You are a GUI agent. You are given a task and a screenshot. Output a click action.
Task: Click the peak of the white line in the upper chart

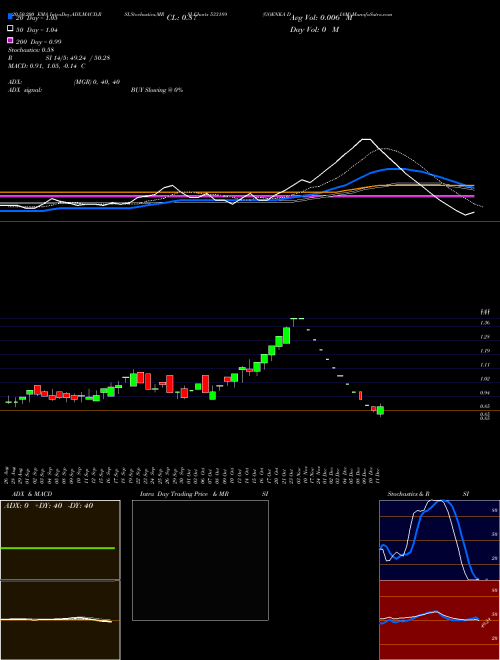click(x=366, y=139)
